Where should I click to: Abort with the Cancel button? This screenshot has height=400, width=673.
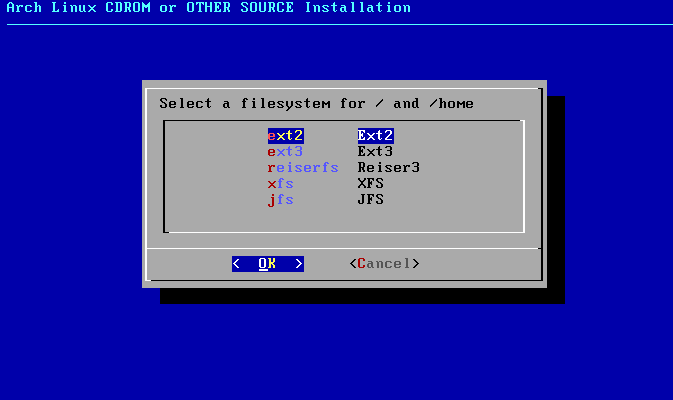point(384,264)
